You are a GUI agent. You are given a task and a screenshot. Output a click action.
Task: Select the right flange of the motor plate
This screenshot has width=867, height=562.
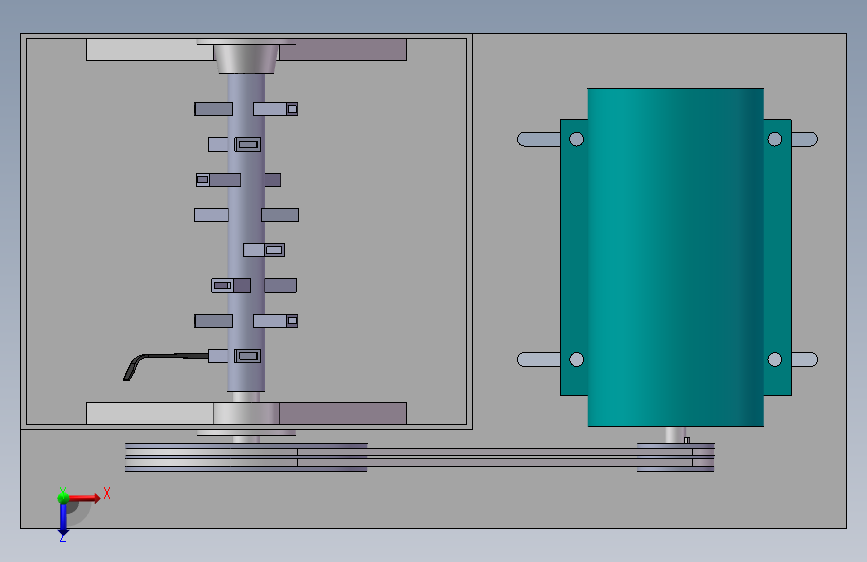(x=777, y=257)
